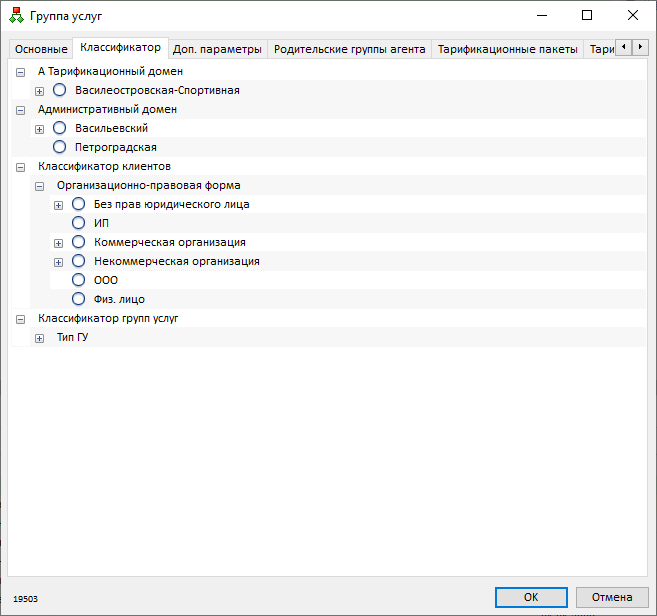Viewport: 657px width, 616px height.
Task: Click the Василеостровская-Спортивная row text
Action: click(157, 91)
